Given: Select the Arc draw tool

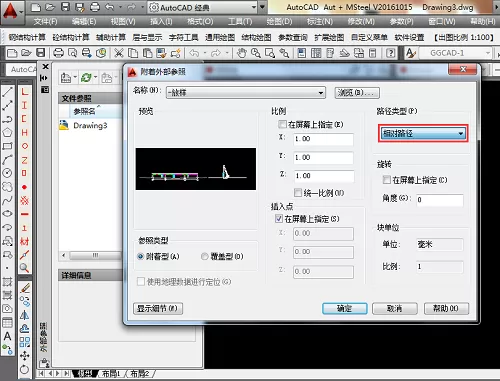Looking at the screenshot, I should point(7,160).
